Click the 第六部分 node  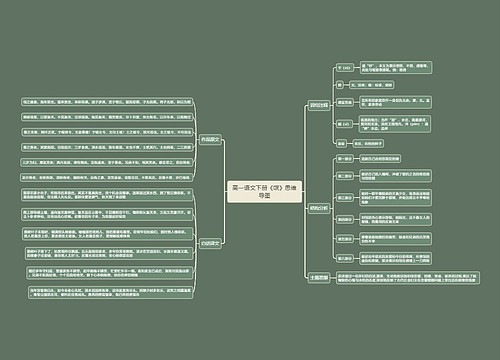[x=344, y=258]
